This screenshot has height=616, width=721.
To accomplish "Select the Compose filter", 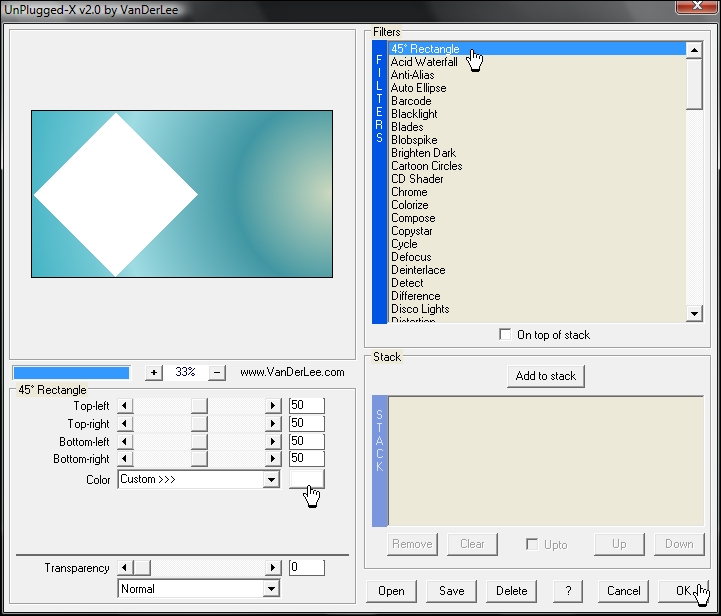I will coord(537,218).
